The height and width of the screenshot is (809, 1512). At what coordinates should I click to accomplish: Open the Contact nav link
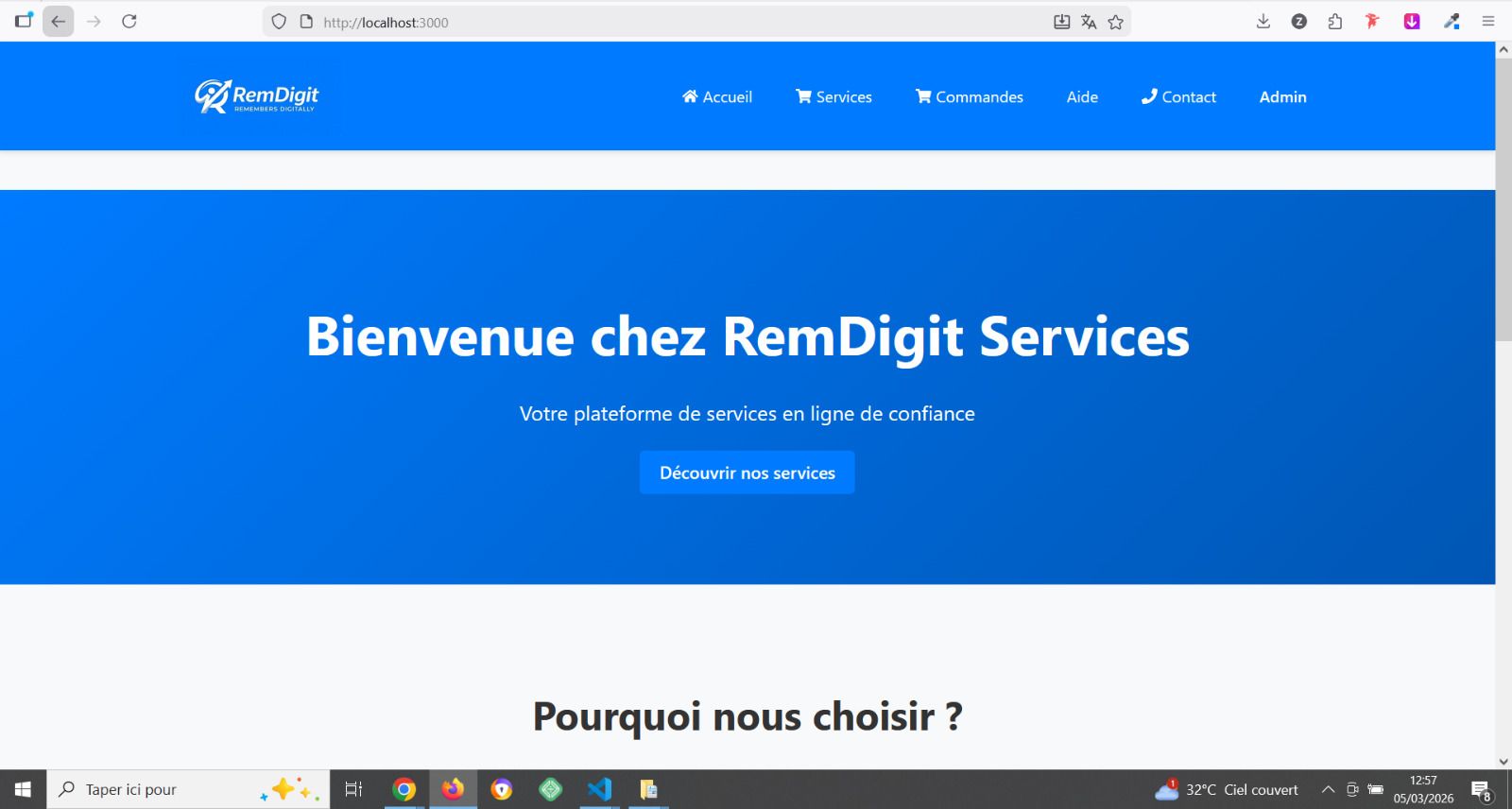tap(1178, 96)
